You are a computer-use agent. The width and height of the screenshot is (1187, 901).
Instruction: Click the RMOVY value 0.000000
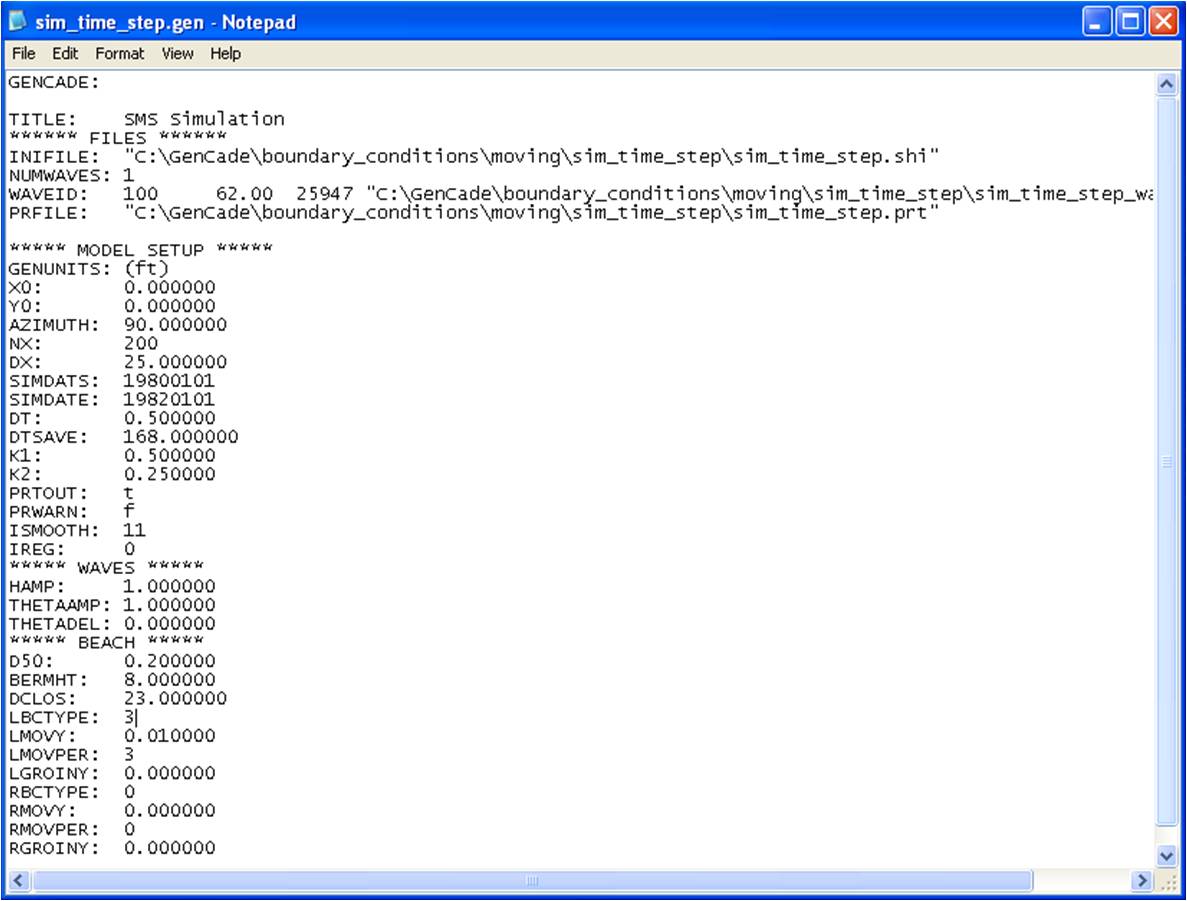[x=170, y=810]
